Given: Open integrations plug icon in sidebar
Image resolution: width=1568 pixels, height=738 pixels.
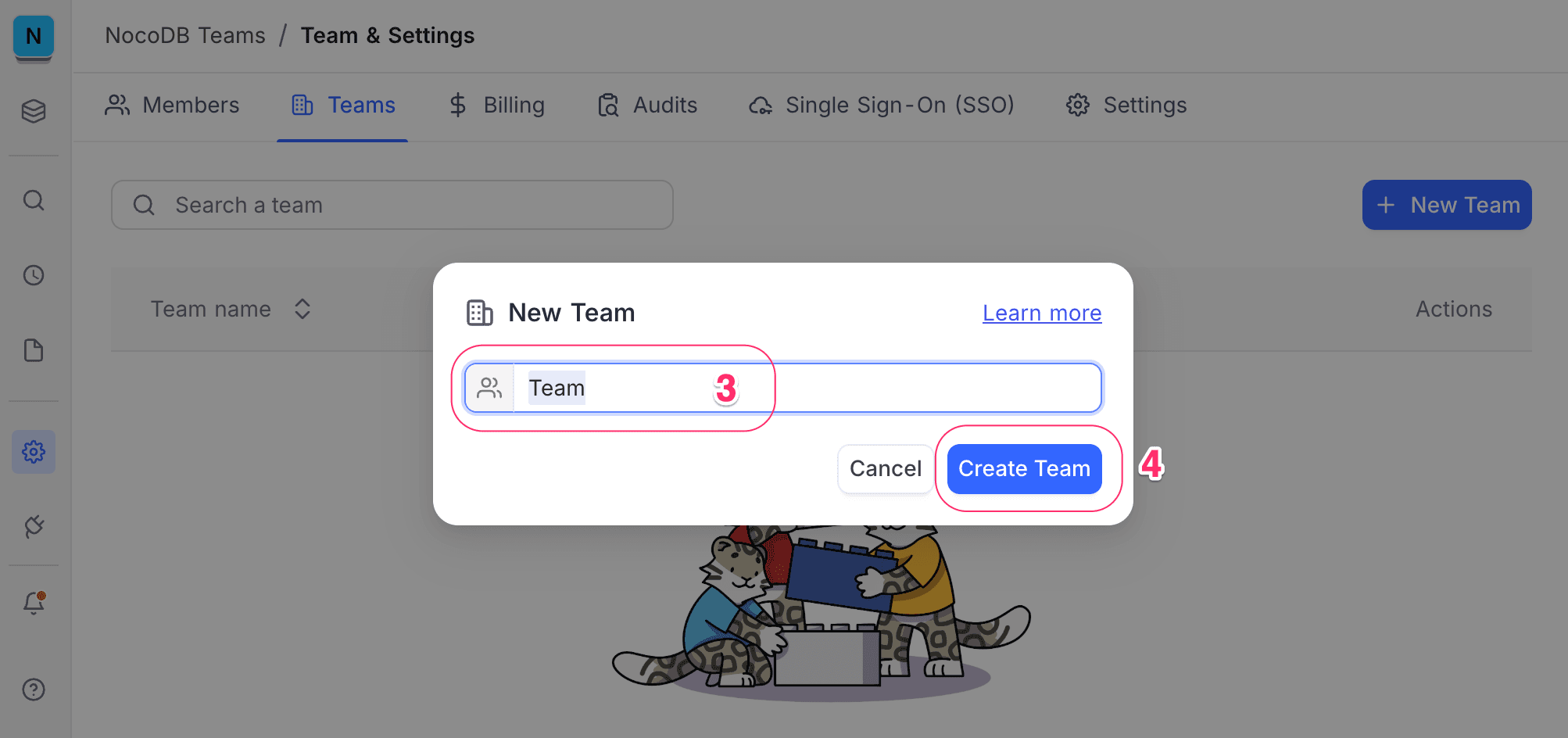Looking at the screenshot, I should [x=34, y=526].
